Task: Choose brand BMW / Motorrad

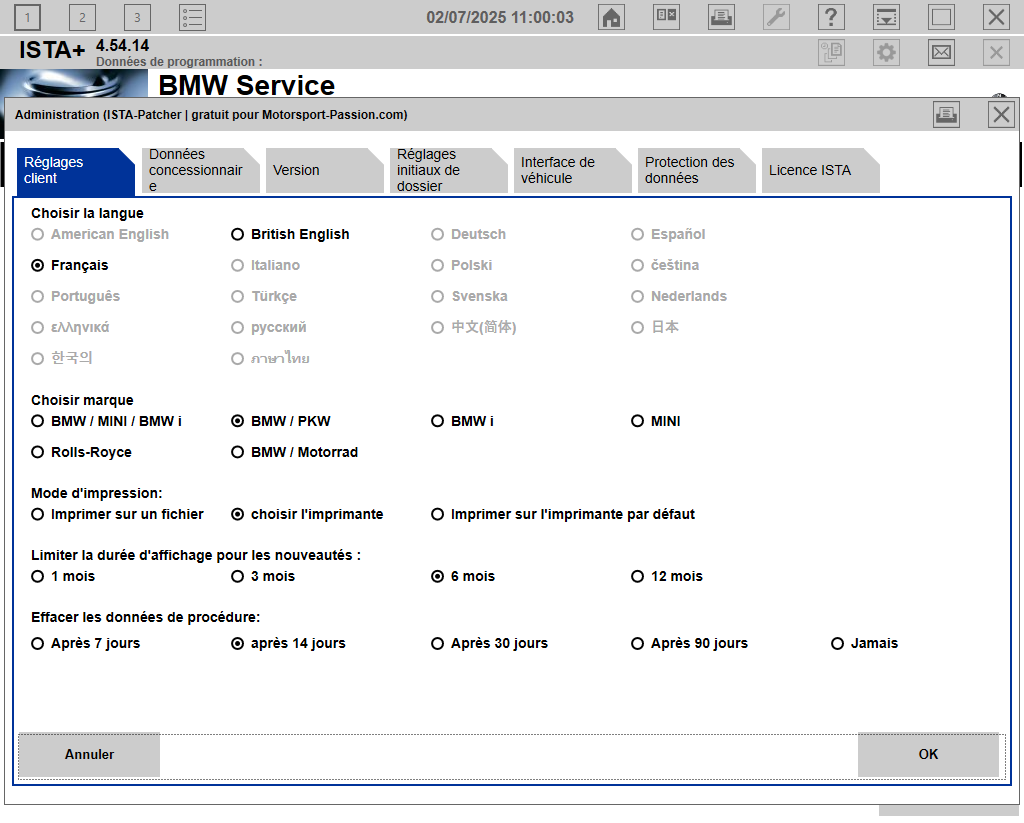Action: coord(295,452)
